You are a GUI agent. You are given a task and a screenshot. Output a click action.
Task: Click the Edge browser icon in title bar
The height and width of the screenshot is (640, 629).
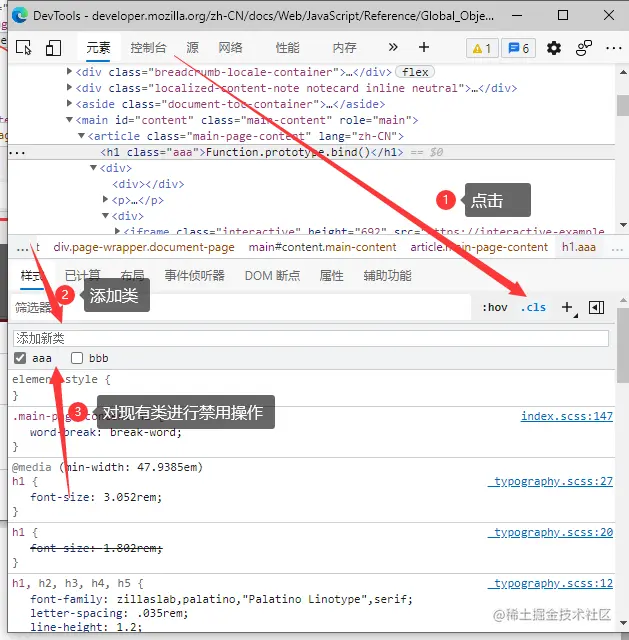coord(20,16)
